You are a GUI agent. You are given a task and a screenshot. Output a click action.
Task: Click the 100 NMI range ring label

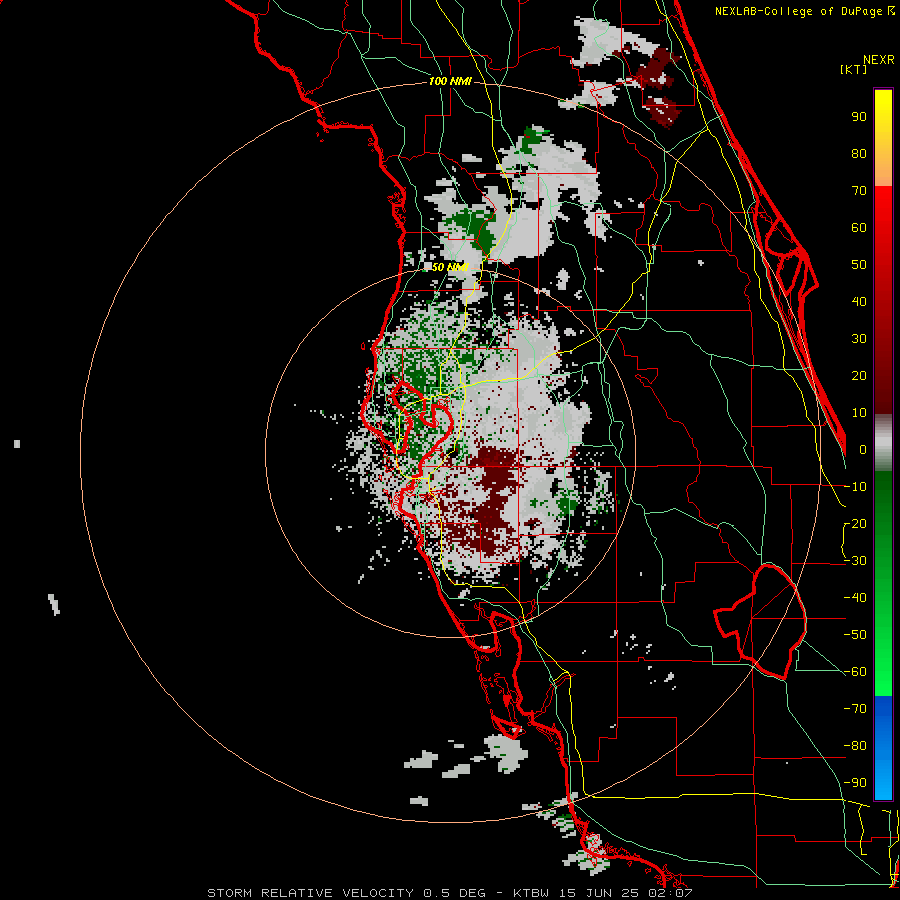[x=450, y=82]
